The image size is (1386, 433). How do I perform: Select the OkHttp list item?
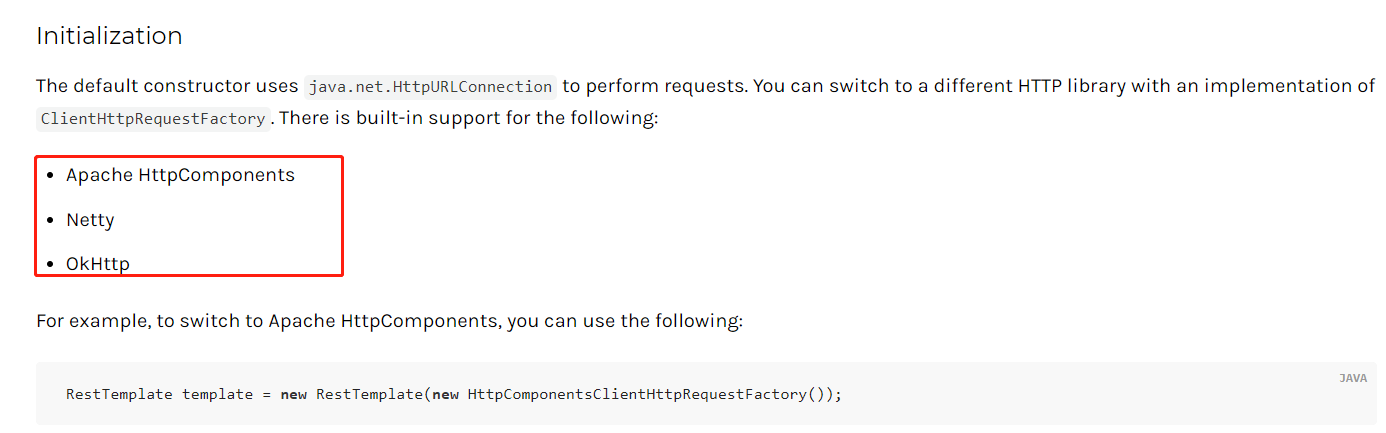[x=98, y=264]
